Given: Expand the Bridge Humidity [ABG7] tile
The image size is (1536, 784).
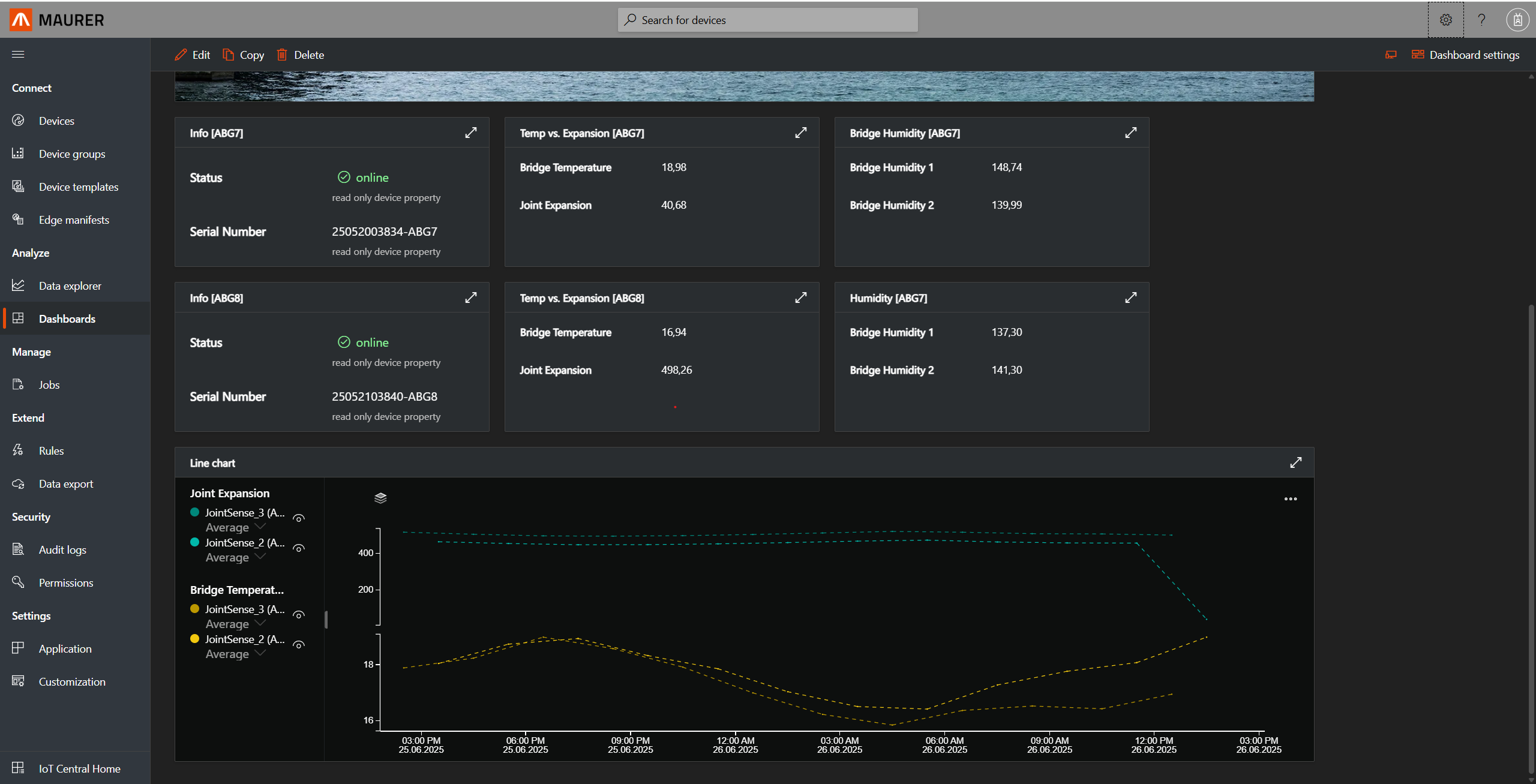Looking at the screenshot, I should point(1130,133).
